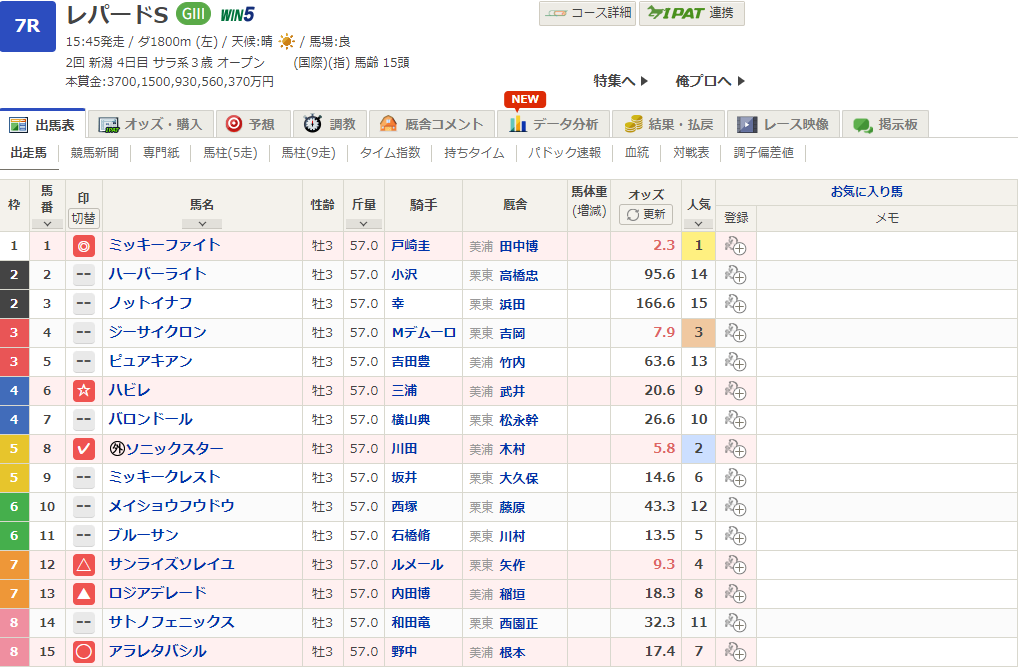Click the checkmark icon beside ソニックスター
The width and height of the screenshot is (1018, 667).
tap(83, 449)
